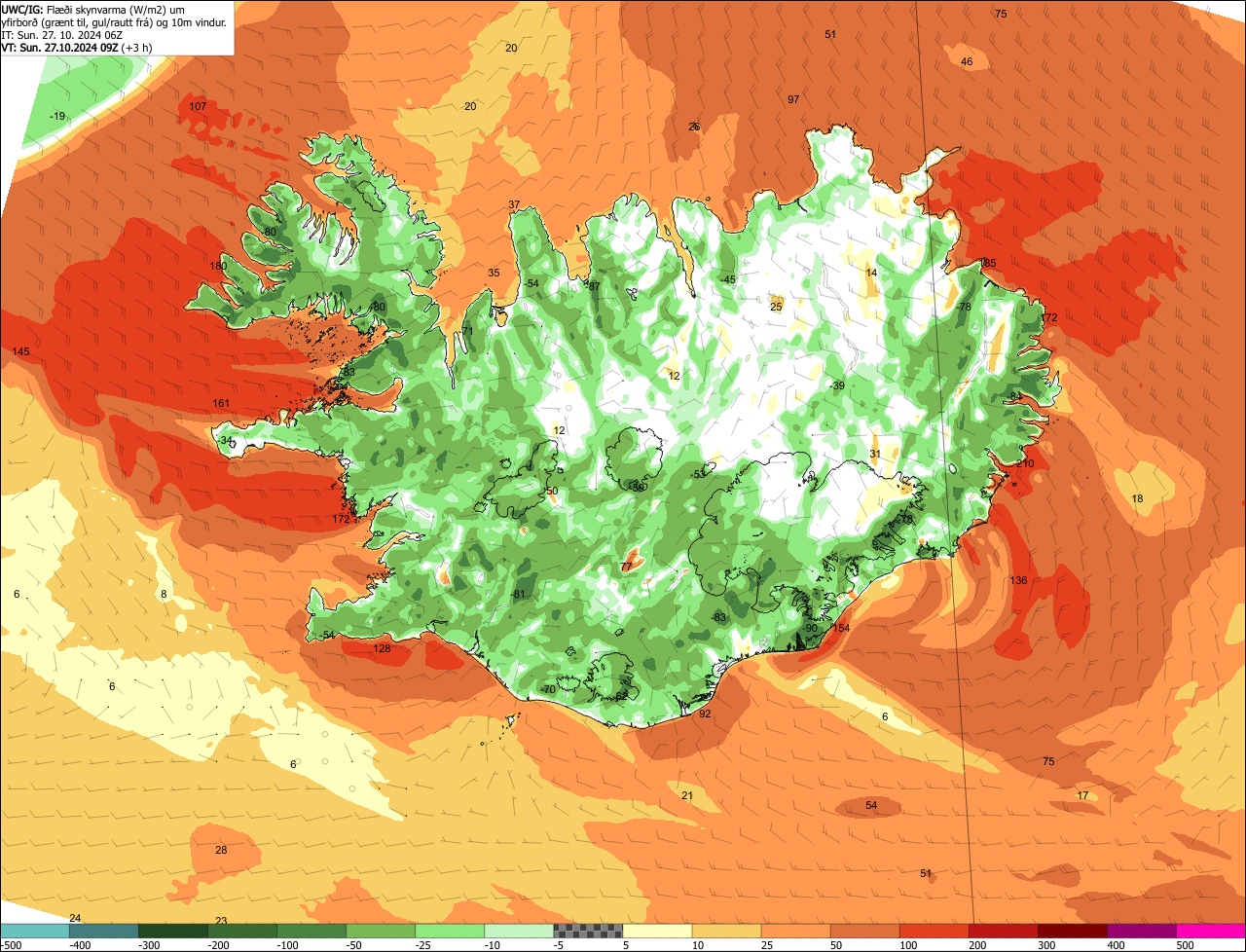
Task: Click the -500 legend label
Action: (x=12, y=945)
